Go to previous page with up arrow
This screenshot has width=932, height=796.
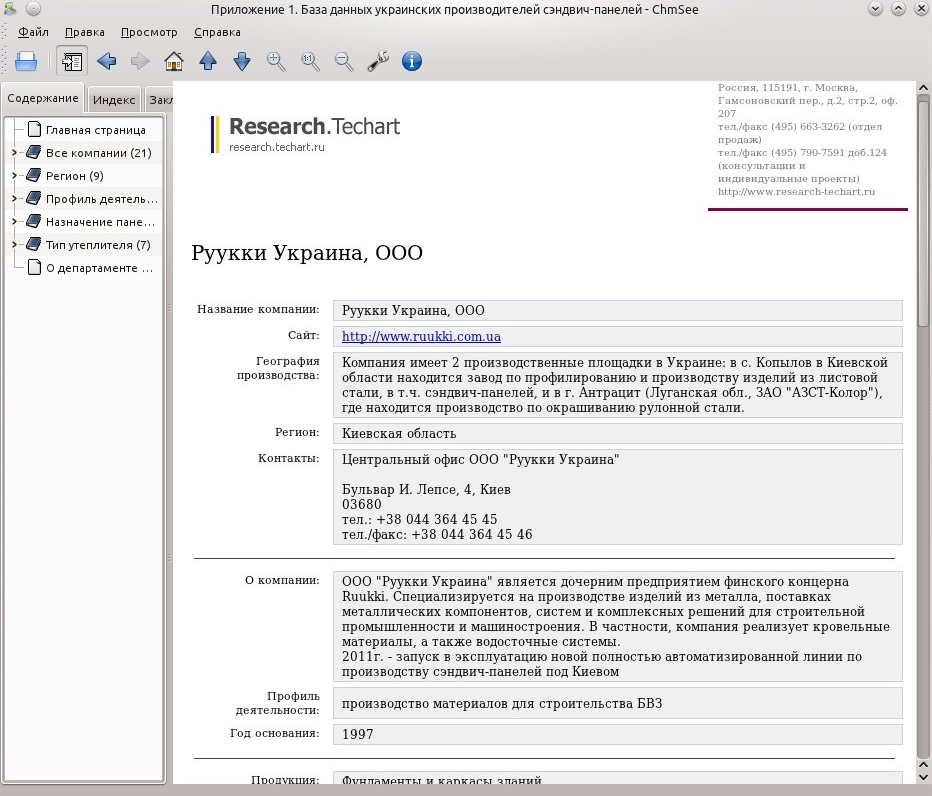[x=208, y=61]
